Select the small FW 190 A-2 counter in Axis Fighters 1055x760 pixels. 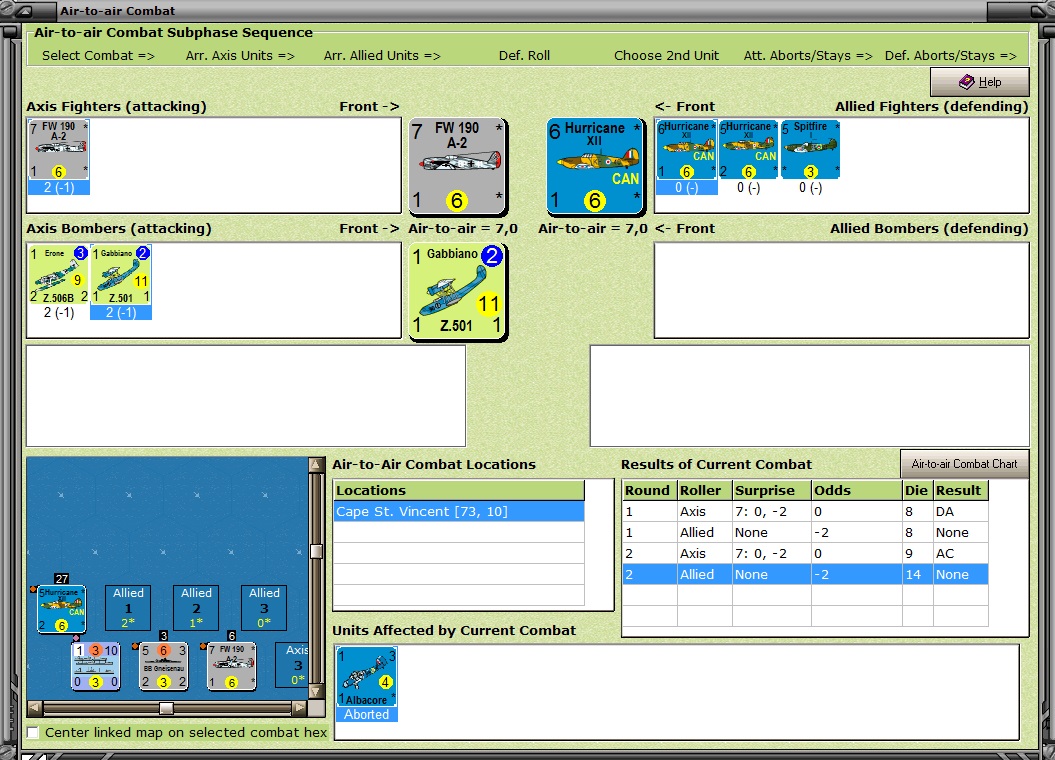(59, 149)
